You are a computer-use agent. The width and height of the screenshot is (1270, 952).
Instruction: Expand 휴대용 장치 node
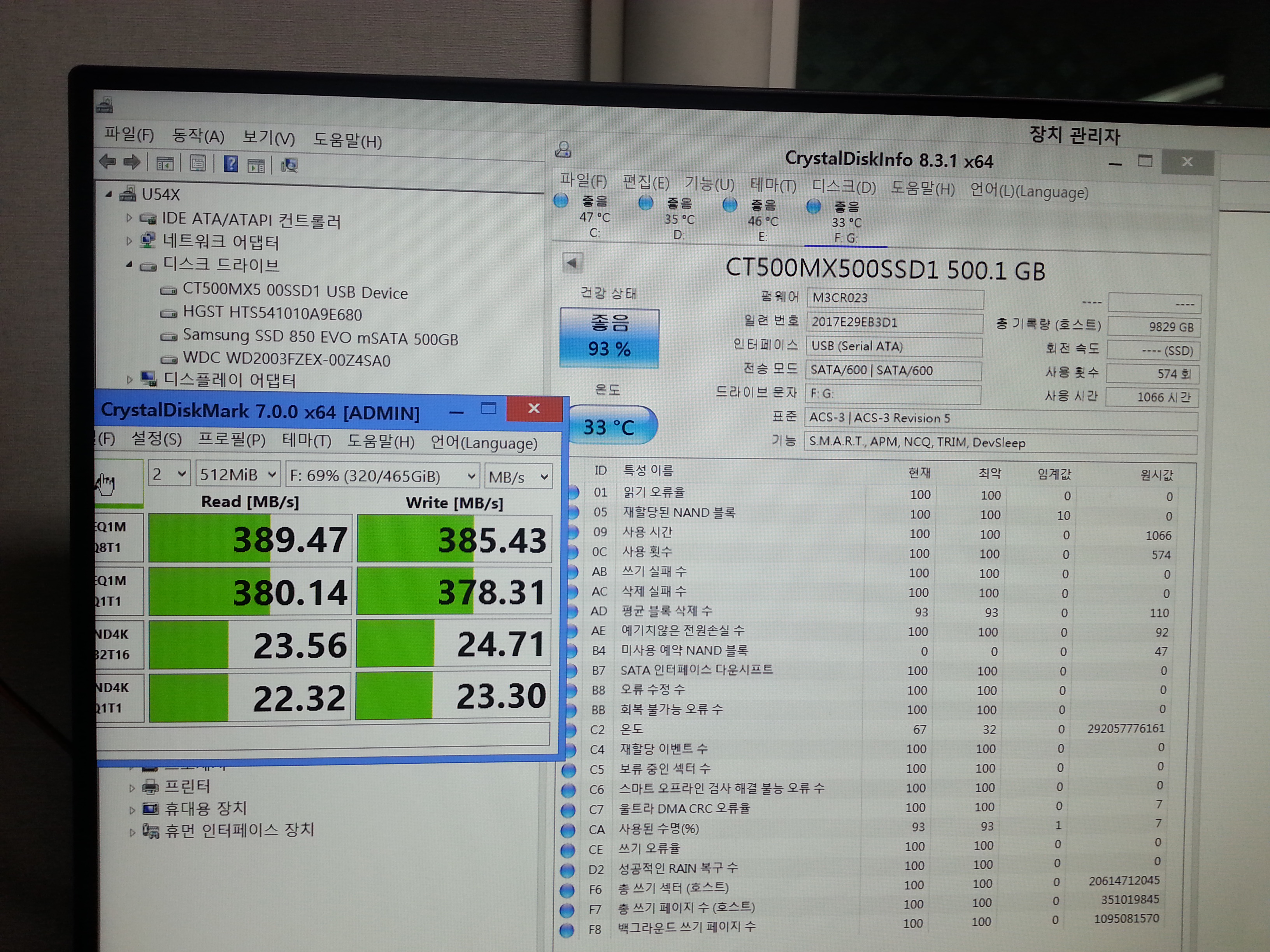pyautogui.click(x=132, y=810)
